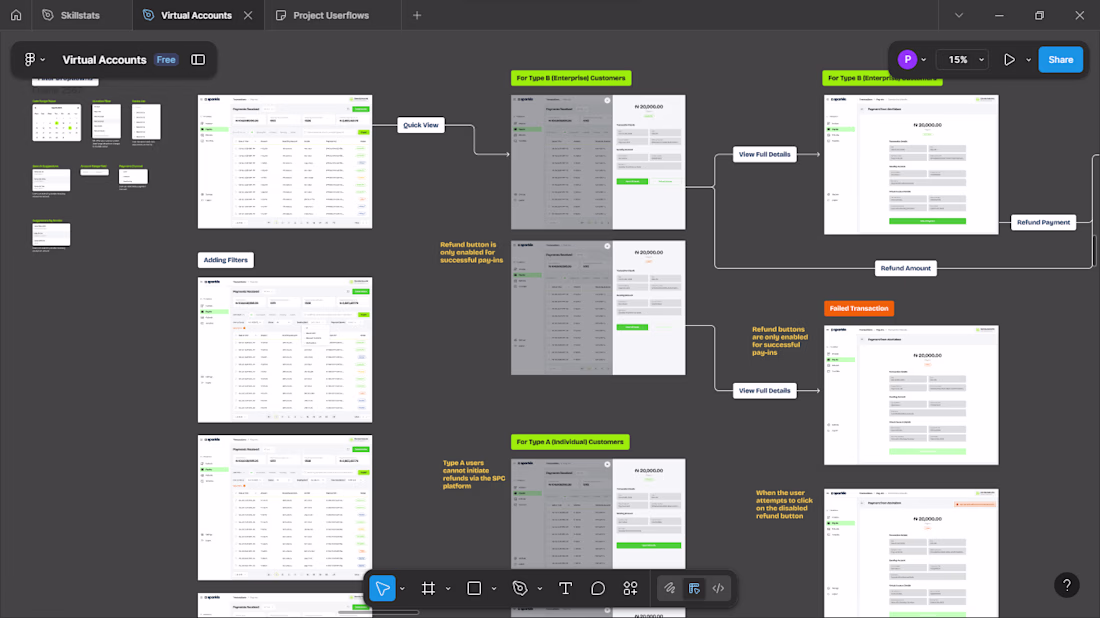Open the Actions components icon
The width and height of the screenshot is (1100, 618).
tap(631, 589)
